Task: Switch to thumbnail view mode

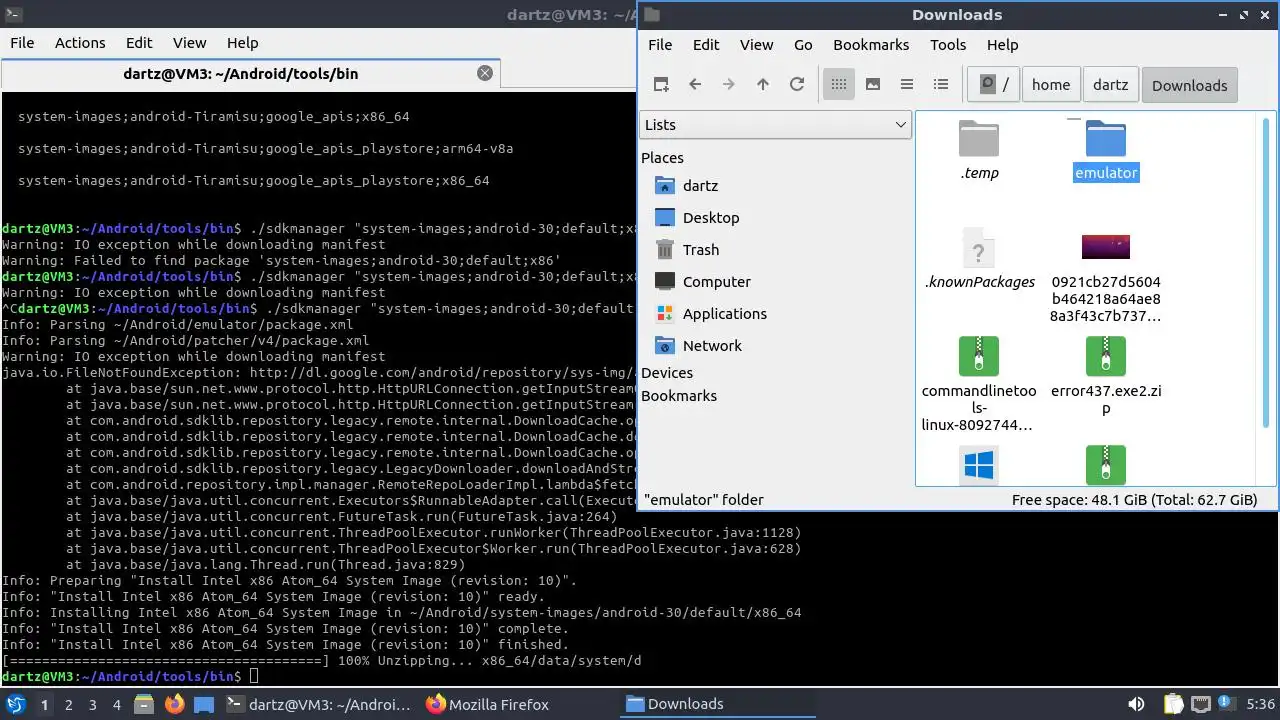Action: (x=873, y=85)
